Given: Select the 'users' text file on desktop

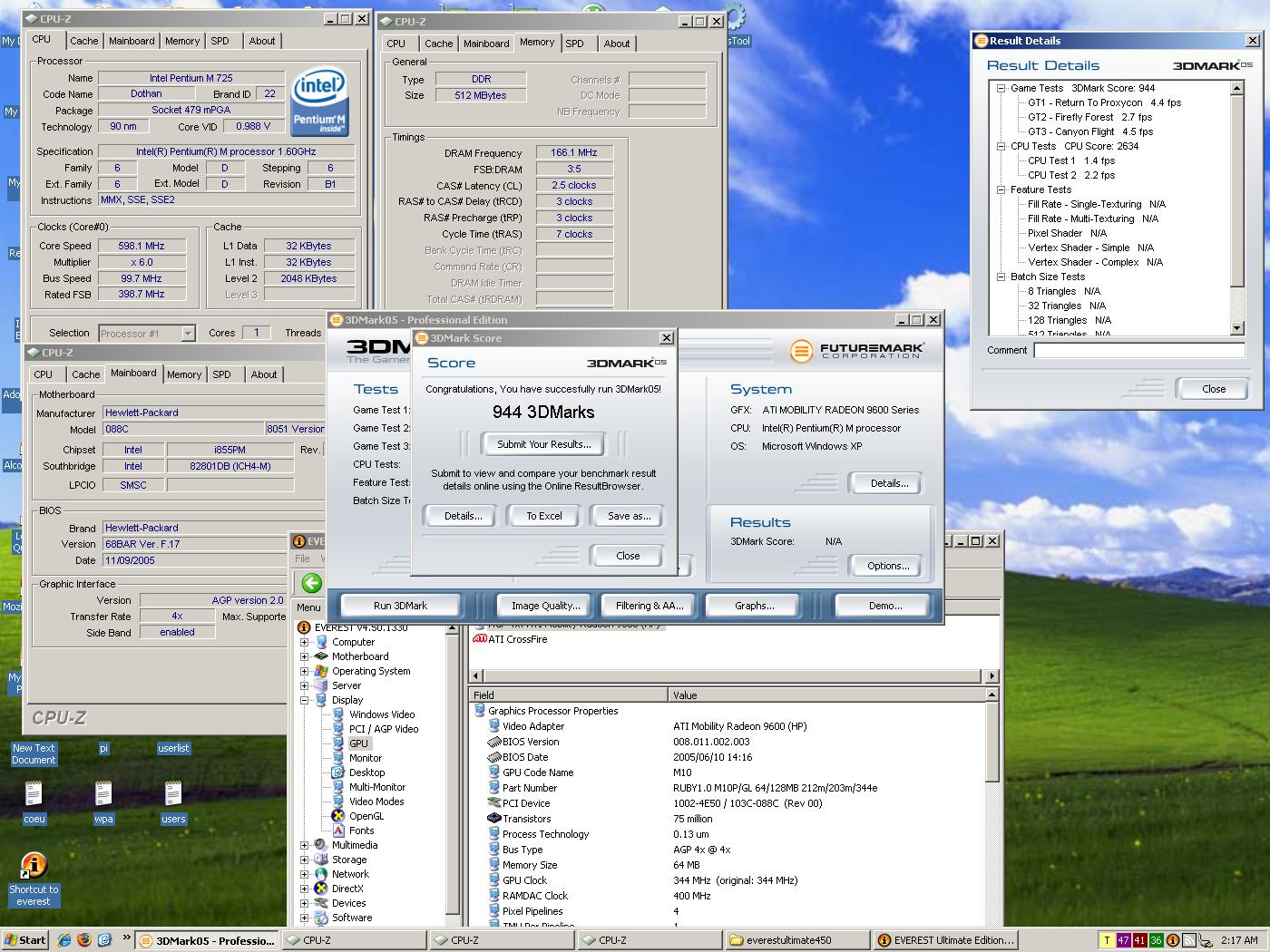Looking at the screenshot, I should [173, 801].
